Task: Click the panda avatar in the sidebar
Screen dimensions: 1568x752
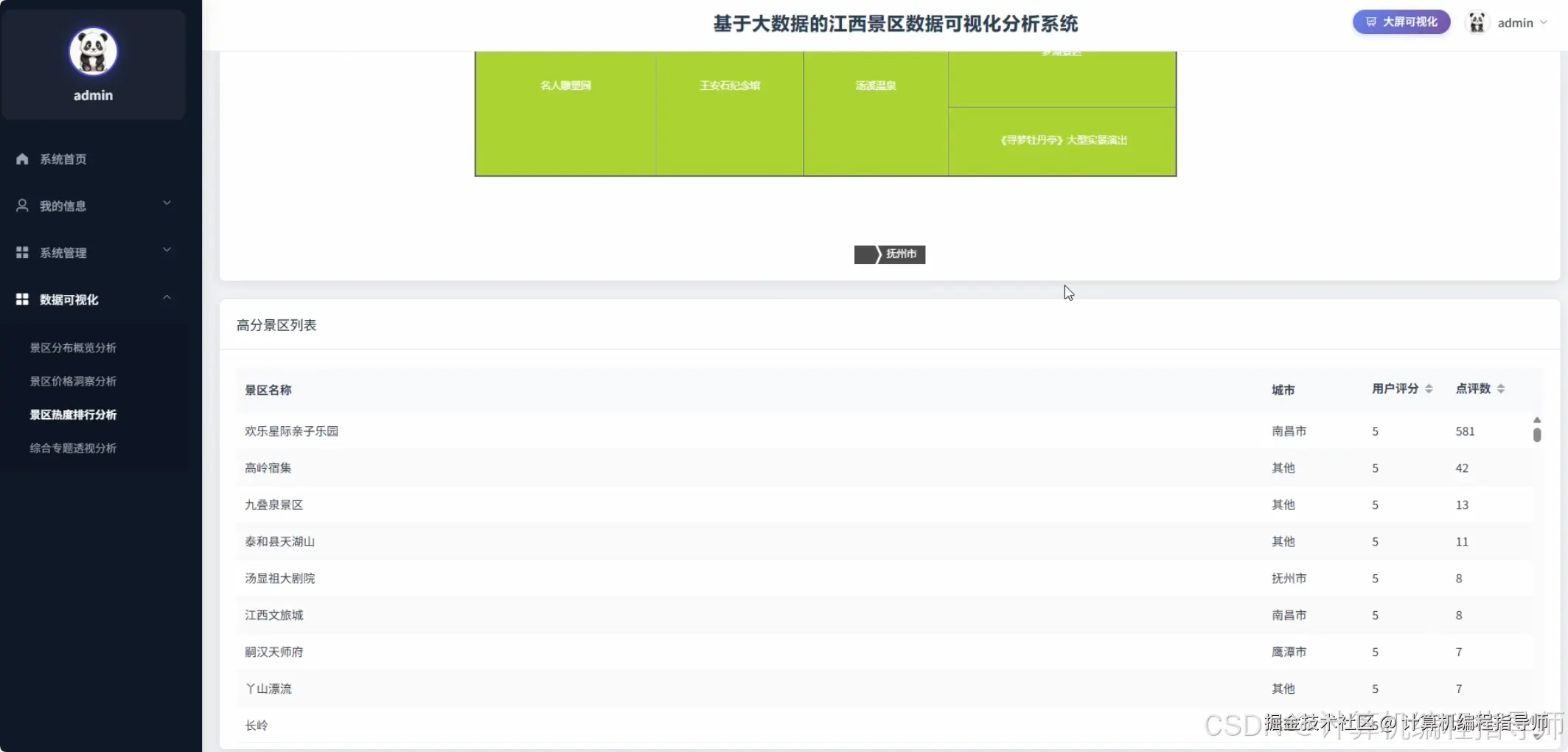Action: (x=93, y=52)
